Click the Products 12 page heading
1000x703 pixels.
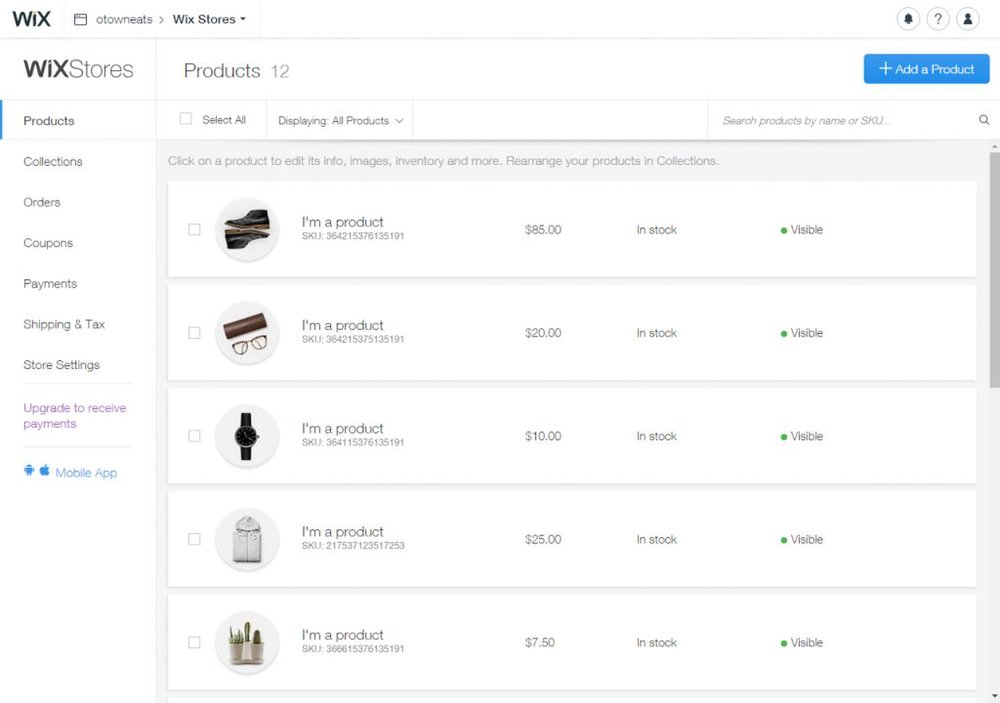point(237,70)
